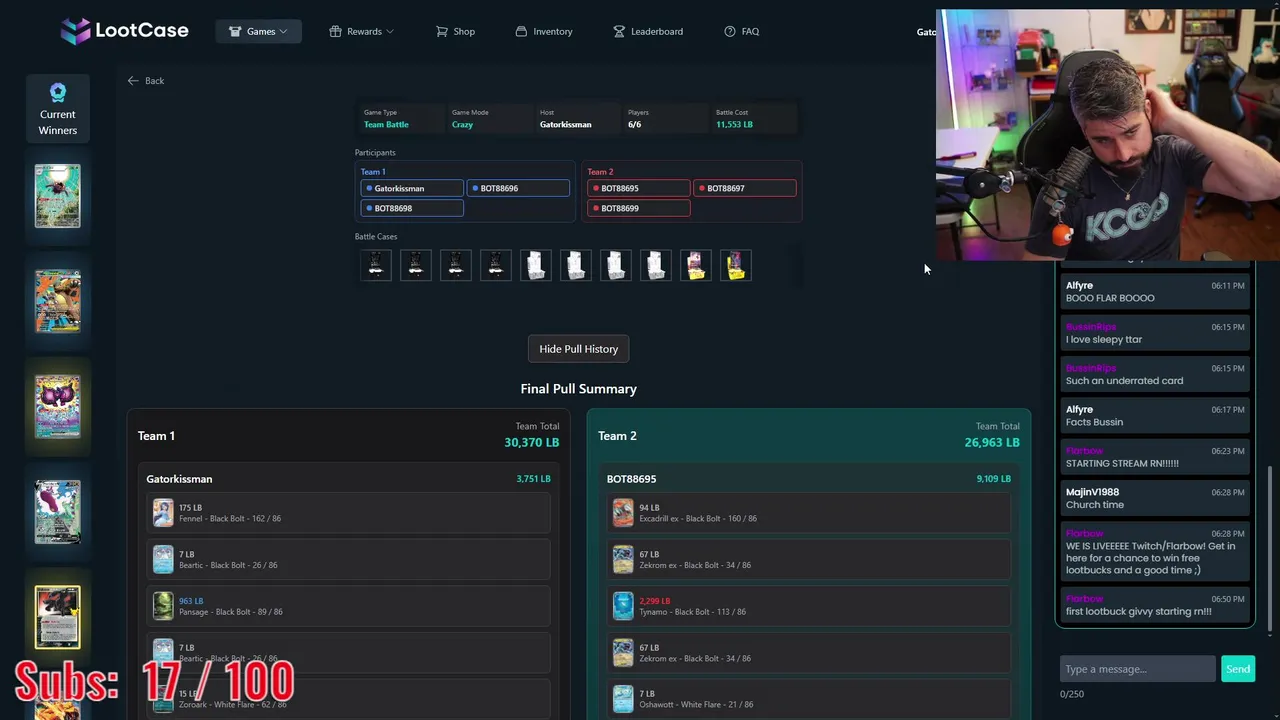Click Gatorkissman's 3,751 LB subtotal
The width and height of the screenshot is (1280, 720).
(x=533, y=479)
